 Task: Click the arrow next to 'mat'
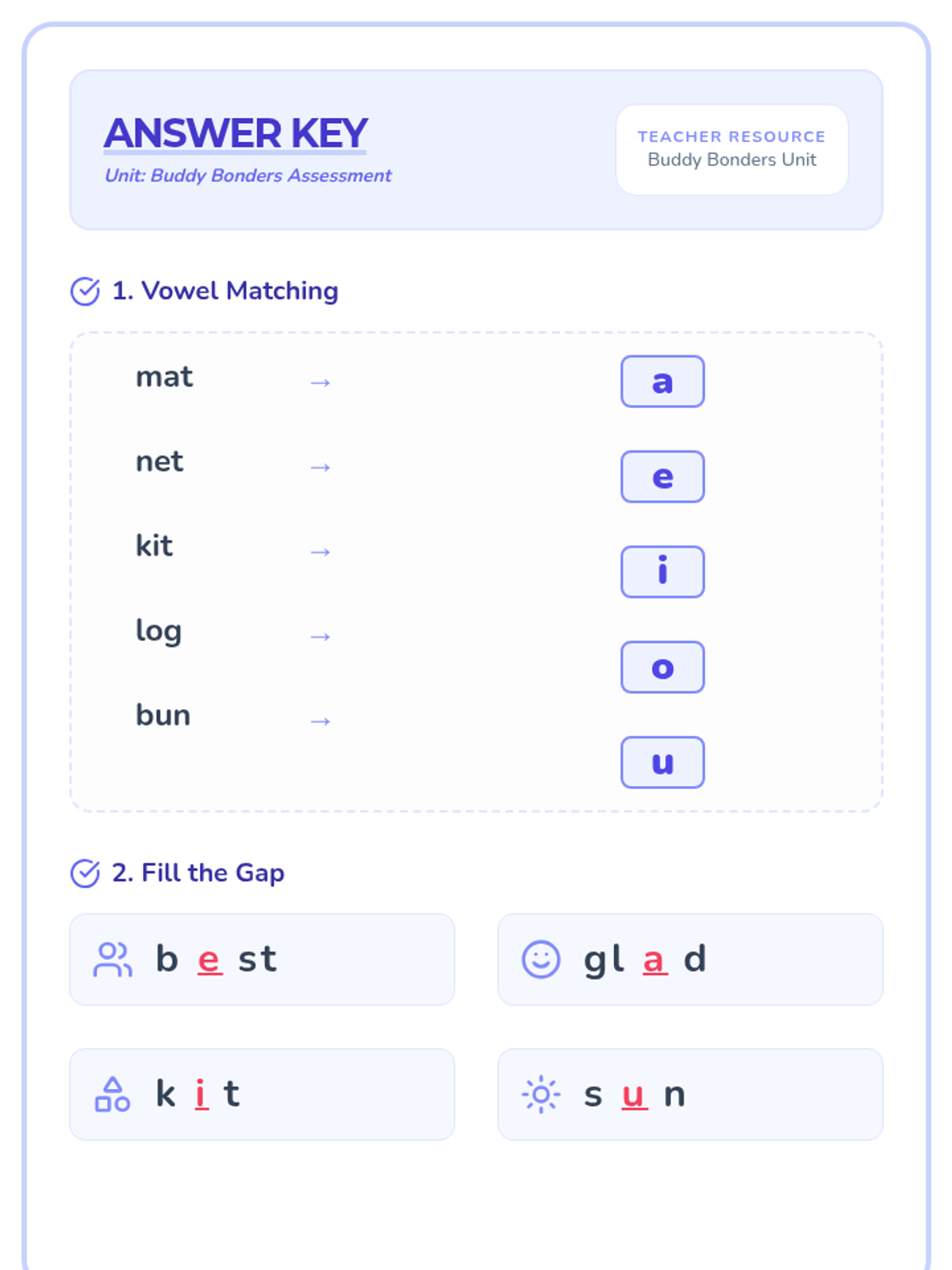pyautogui.click(x=320, y=383)
